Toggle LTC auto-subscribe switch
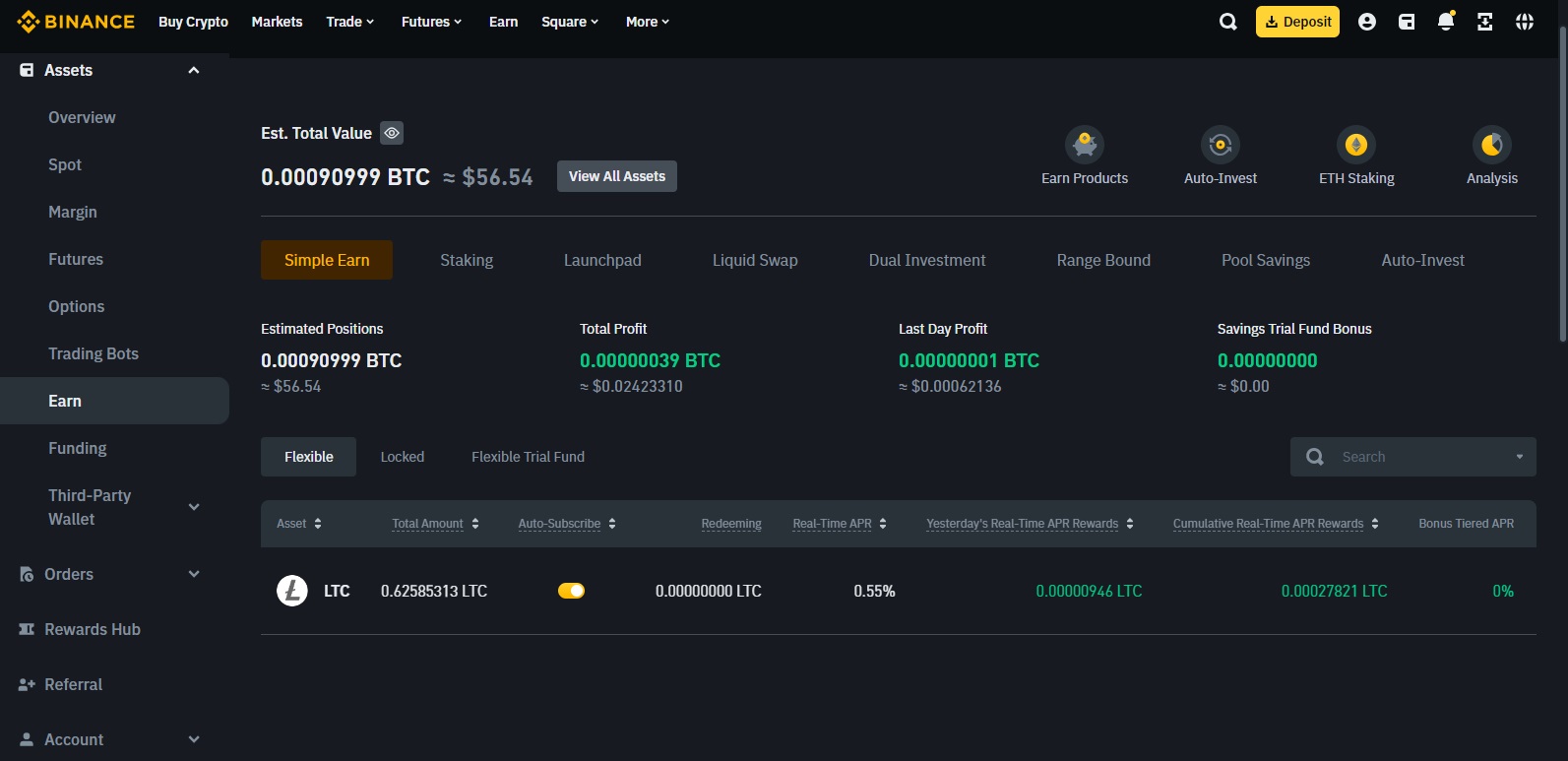 pyautogui.click(x=571, y=591)
